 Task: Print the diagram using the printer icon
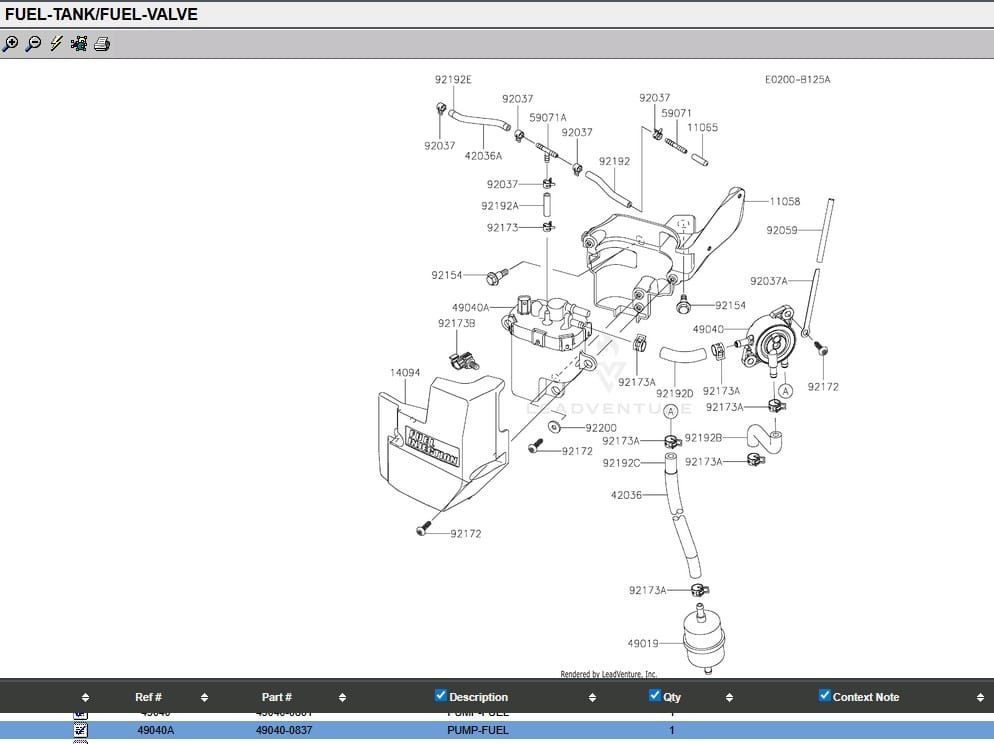pos(102,44)
